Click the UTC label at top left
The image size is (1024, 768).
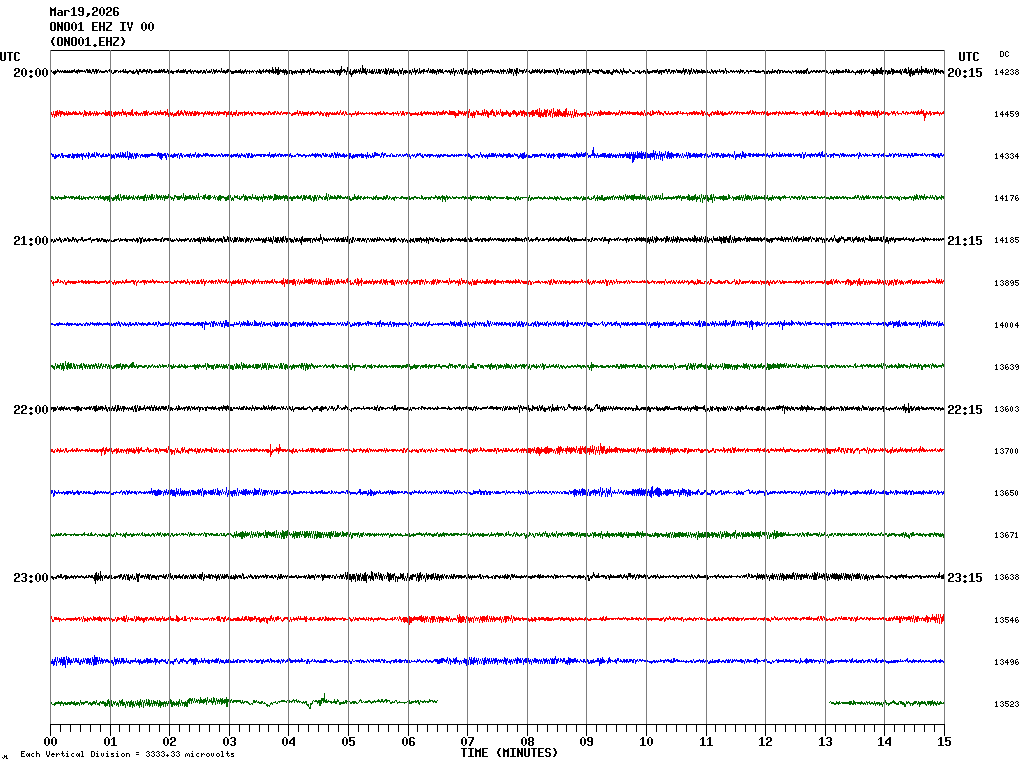[10, 57]
